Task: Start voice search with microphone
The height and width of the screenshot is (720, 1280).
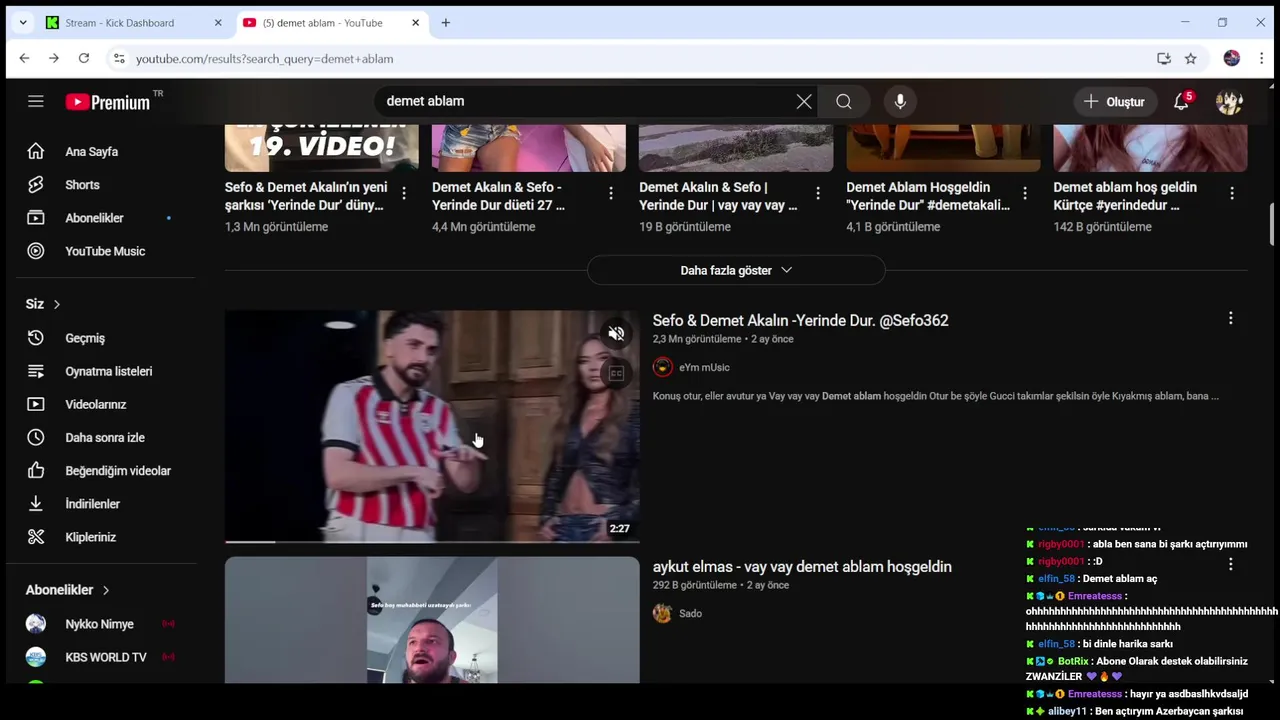Action: pyautogui.click(x=900, y=101)
